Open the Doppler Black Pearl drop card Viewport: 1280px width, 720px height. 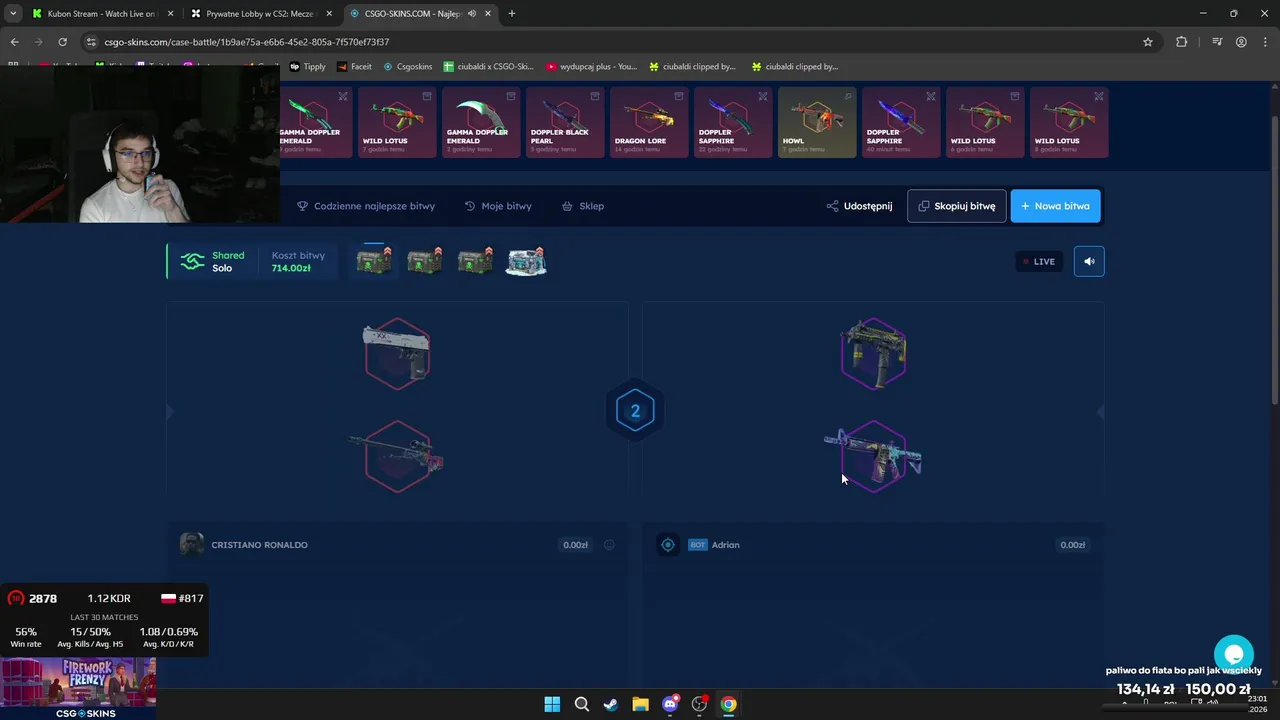coord(565,122)
